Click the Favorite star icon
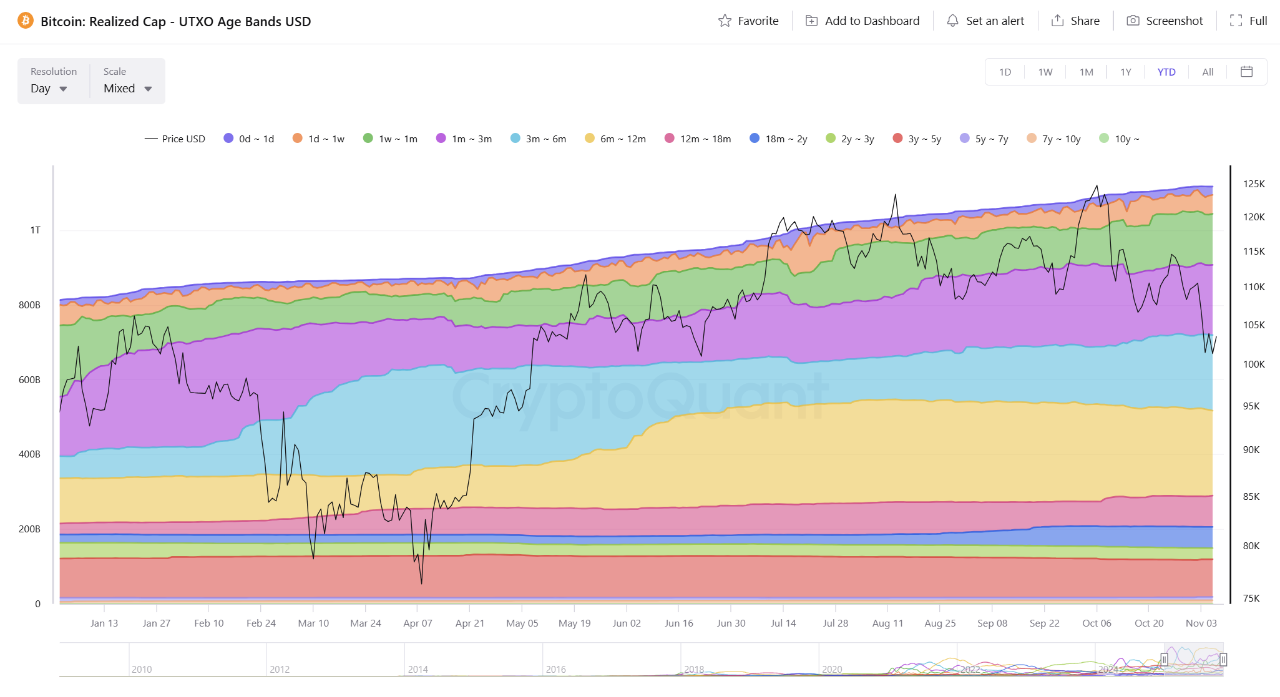1280x697 pixels. click(725, 21)
